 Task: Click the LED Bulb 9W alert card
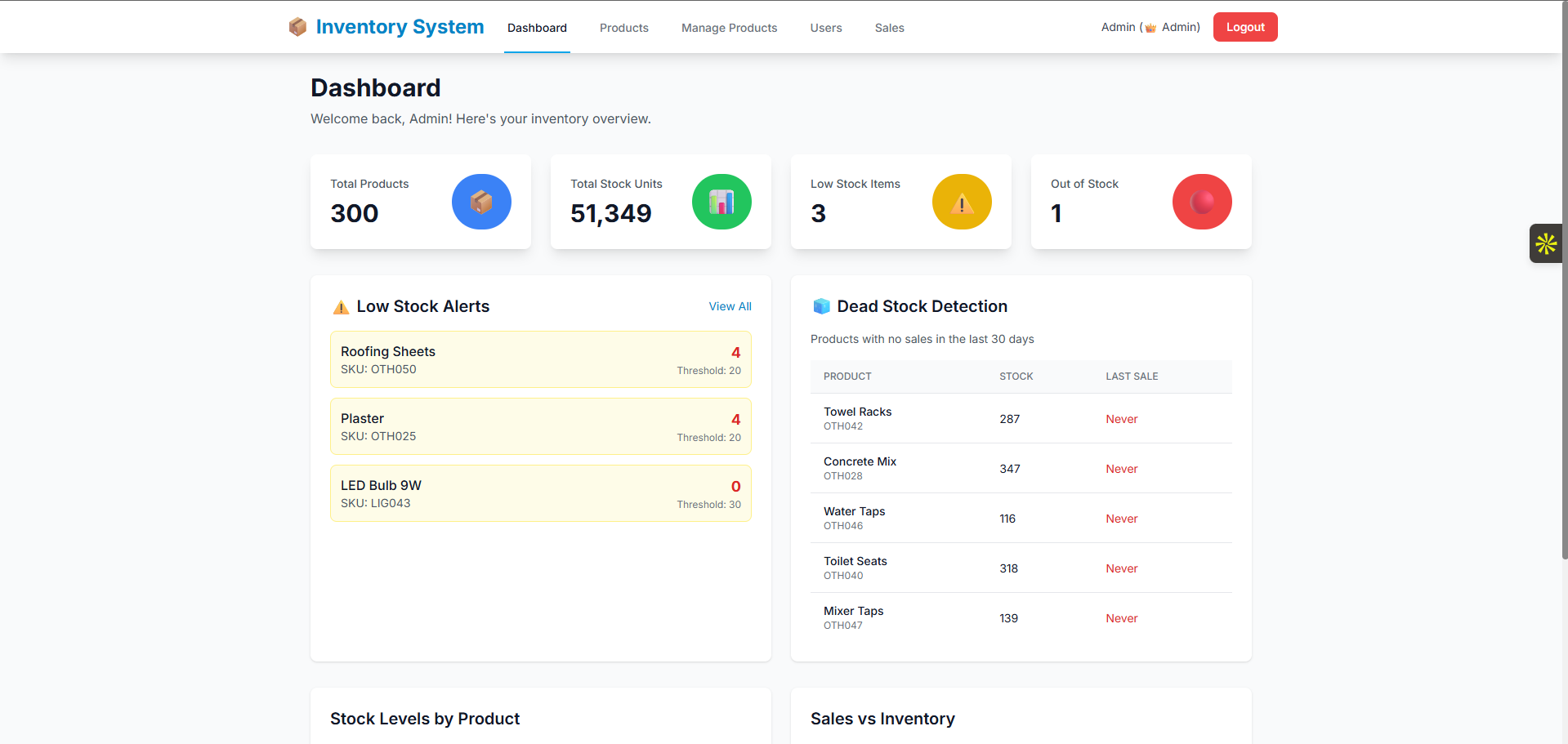pyautogui.click(x=540, y=492)
